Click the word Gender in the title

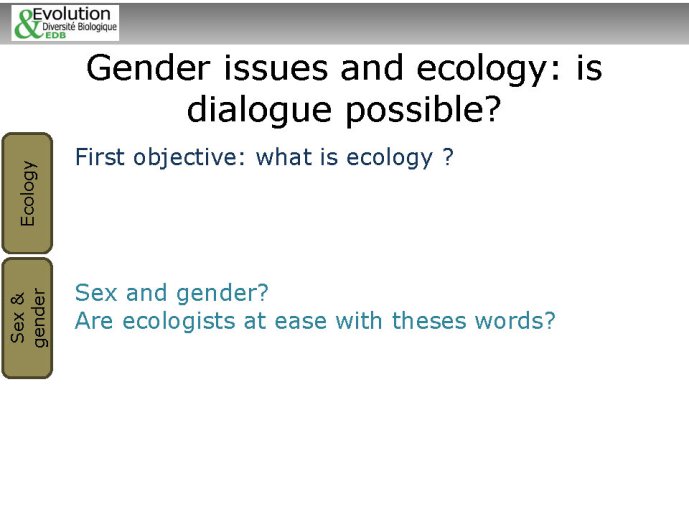pyautogui.click(x=148, y=68)
